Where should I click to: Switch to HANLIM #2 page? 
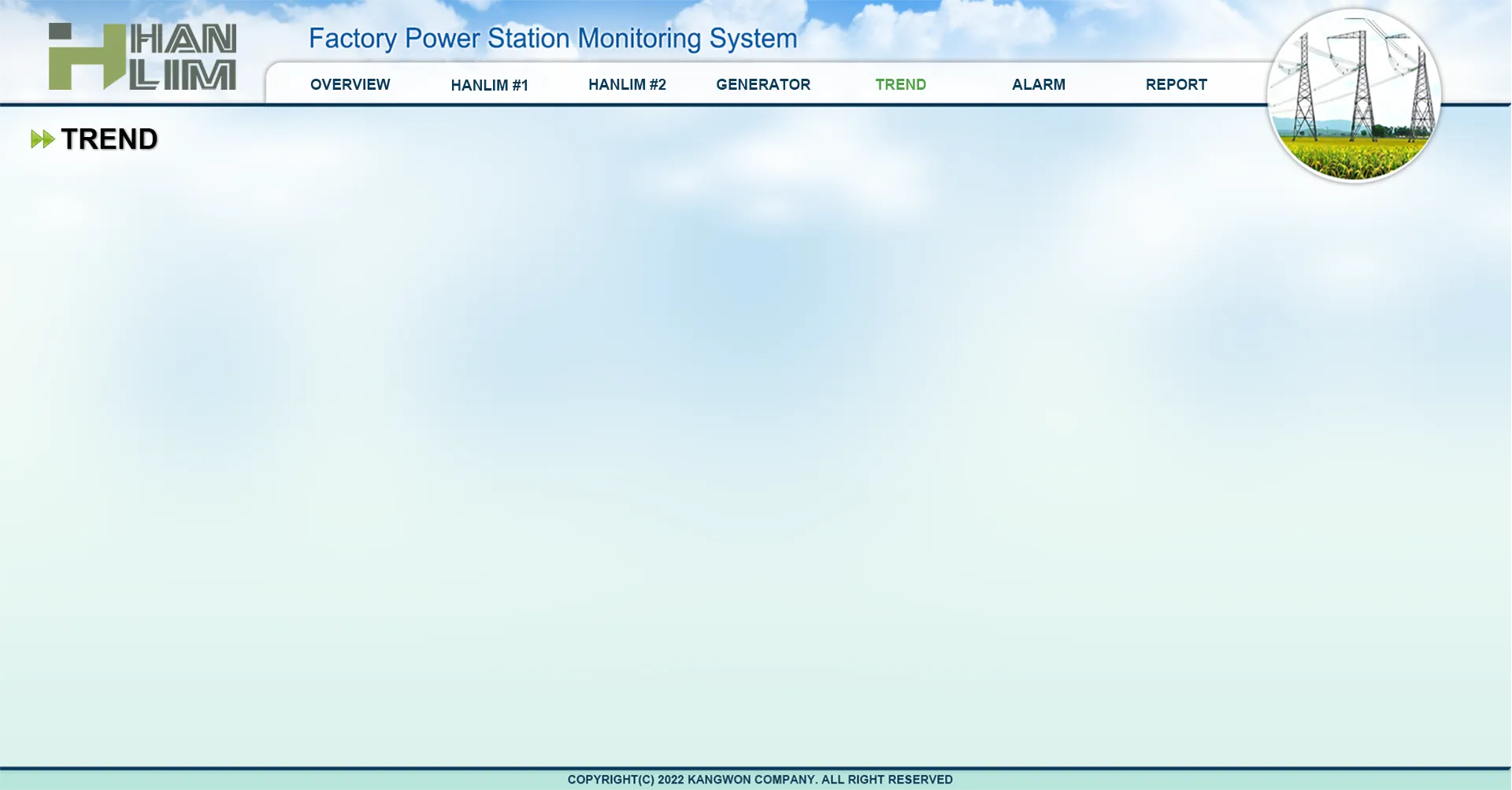click(x=627, y=84)
